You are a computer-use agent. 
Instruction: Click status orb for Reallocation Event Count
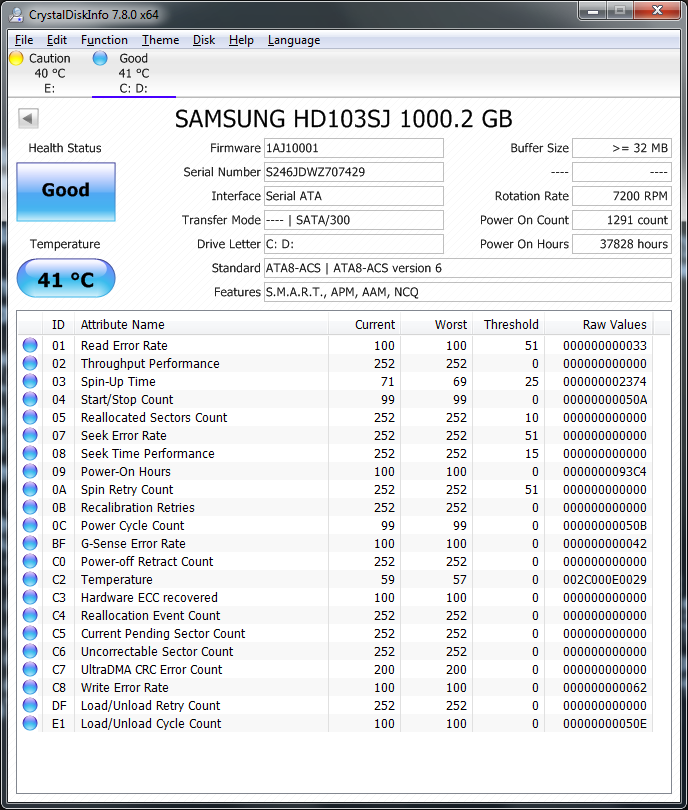30,615
